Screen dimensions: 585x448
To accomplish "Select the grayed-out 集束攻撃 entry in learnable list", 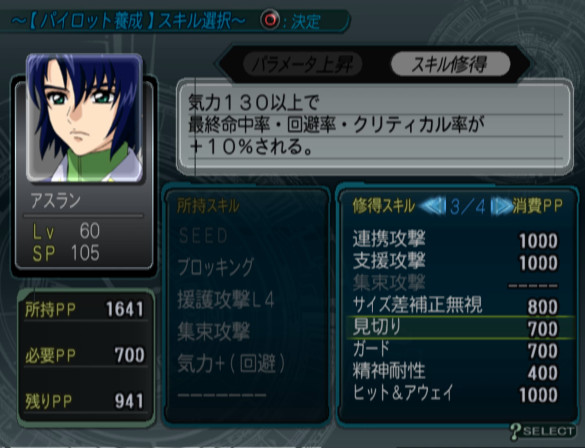I will (x=455, y=283).
